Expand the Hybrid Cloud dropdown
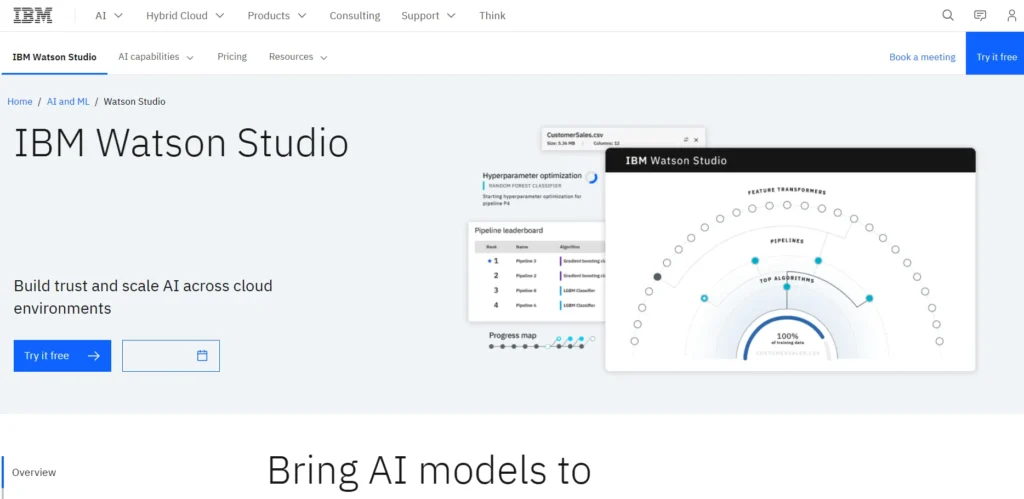Image resolution: width=1024 pixels, height=499 pixels. [x=185, y=16]
